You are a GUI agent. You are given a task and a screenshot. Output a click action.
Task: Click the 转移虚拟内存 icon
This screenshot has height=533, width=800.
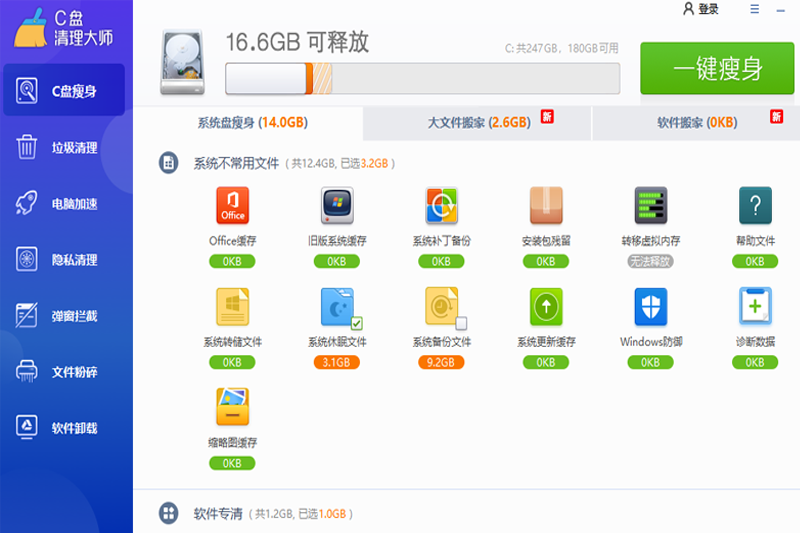(650, 206)
